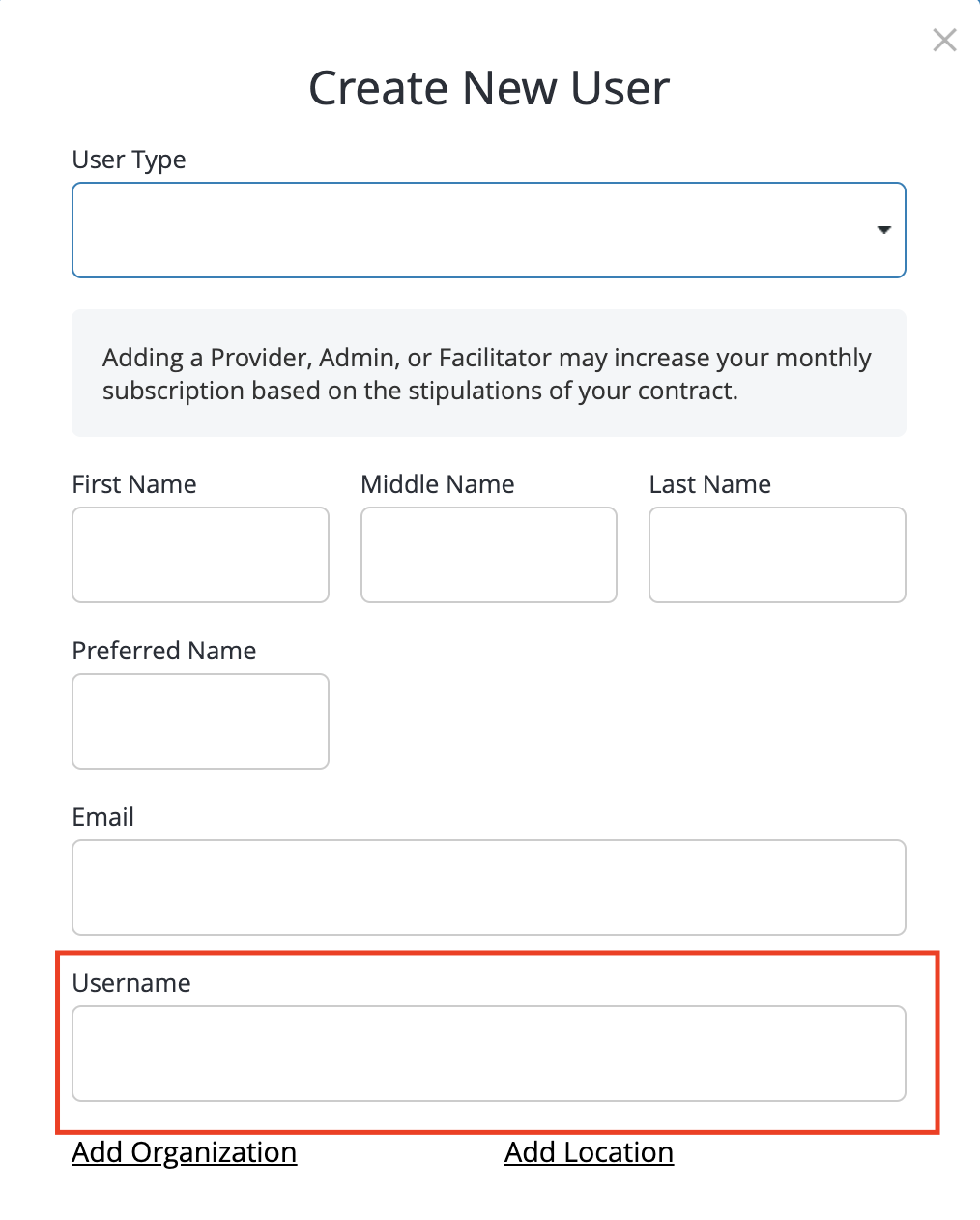Click into the Middle Name field
This screenshot has width=980, height=1220.
pyautogui.click(x=489, y=555)
